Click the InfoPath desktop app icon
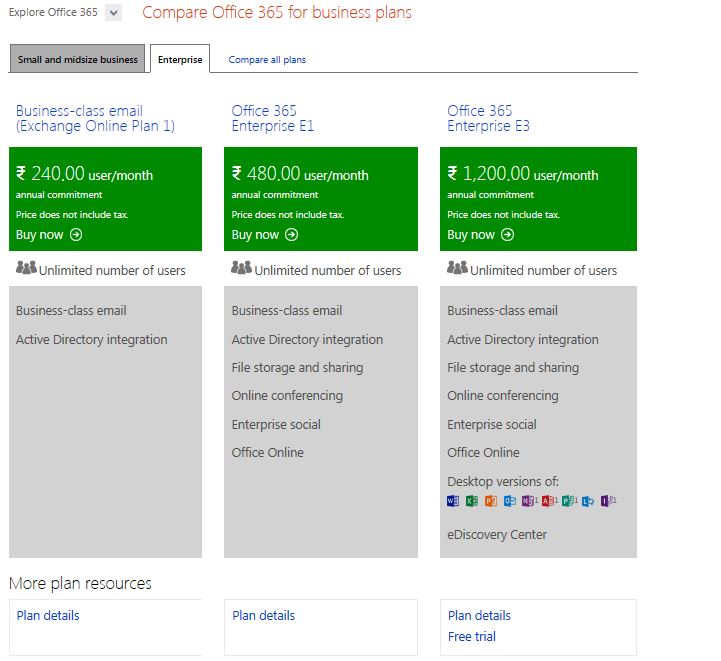Screen dimensions: 721x661 click(608, 501)
